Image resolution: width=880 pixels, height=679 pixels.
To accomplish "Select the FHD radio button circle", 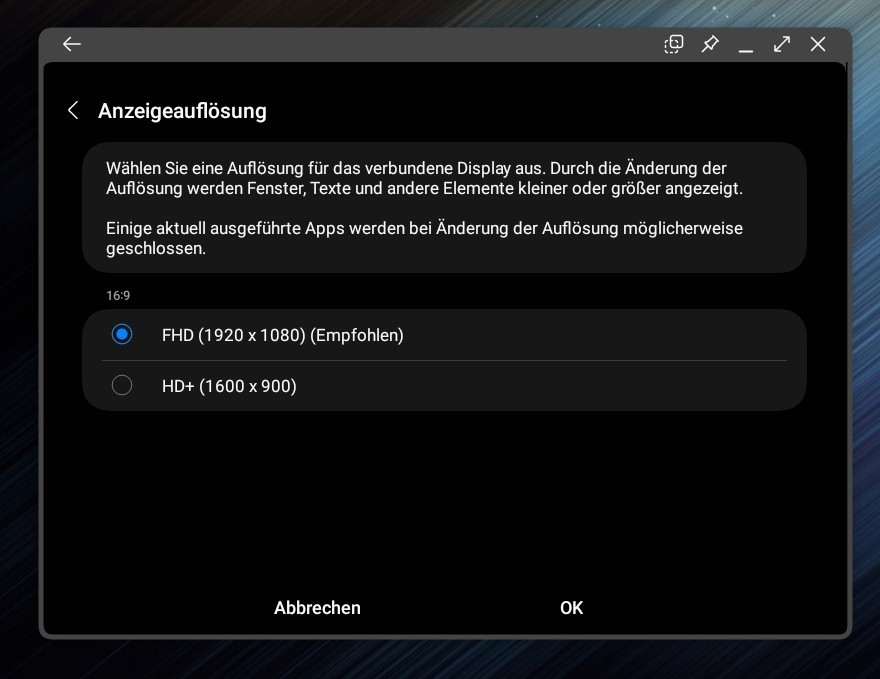I will 122,335.
